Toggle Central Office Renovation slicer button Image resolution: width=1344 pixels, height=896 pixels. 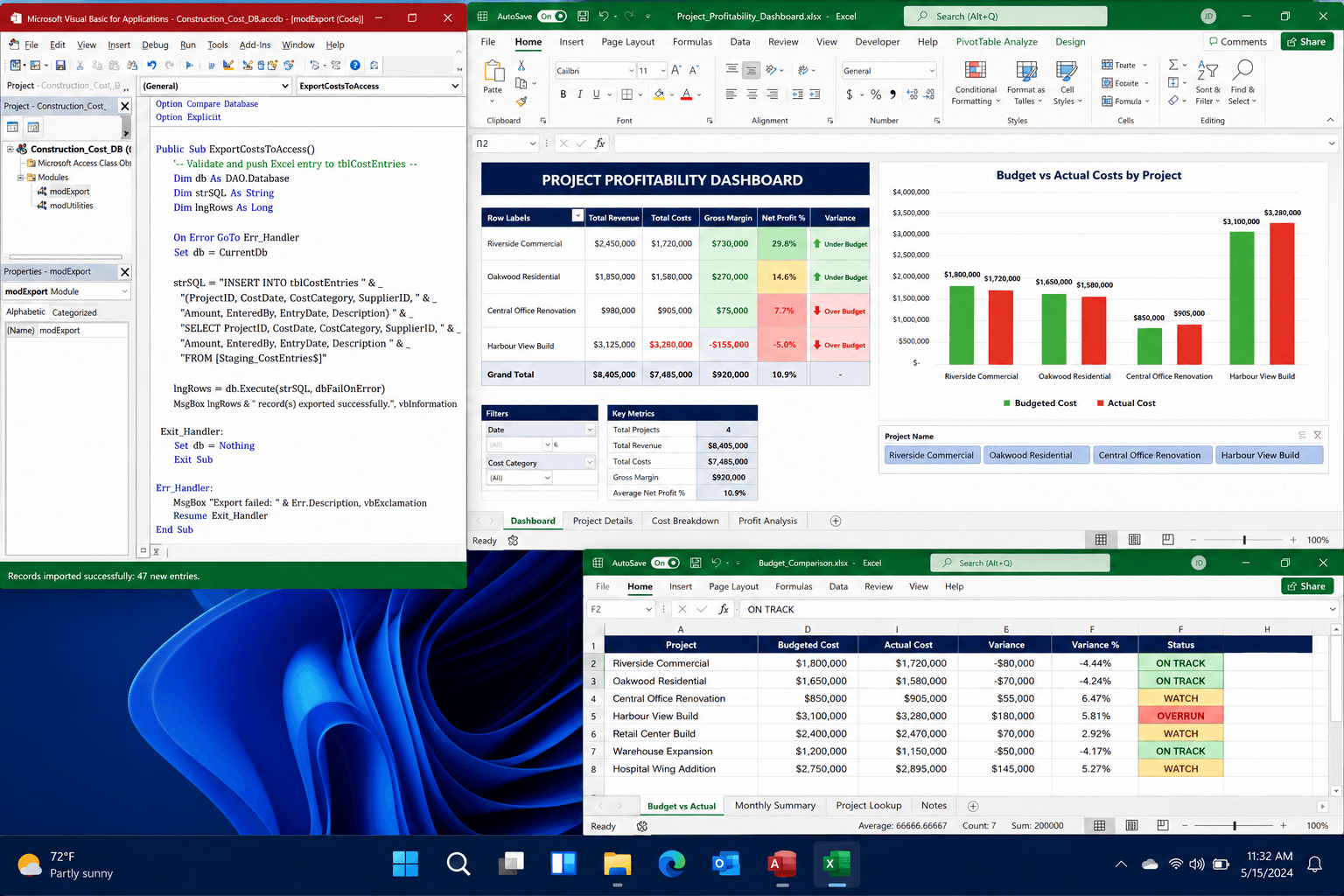tap(1152, 455)
